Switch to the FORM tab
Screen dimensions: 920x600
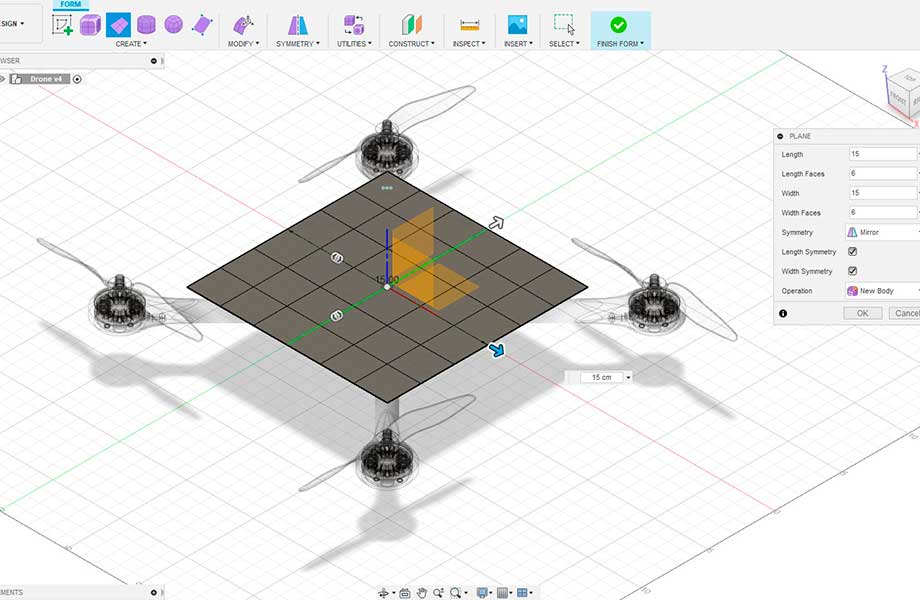click(70, 4)
